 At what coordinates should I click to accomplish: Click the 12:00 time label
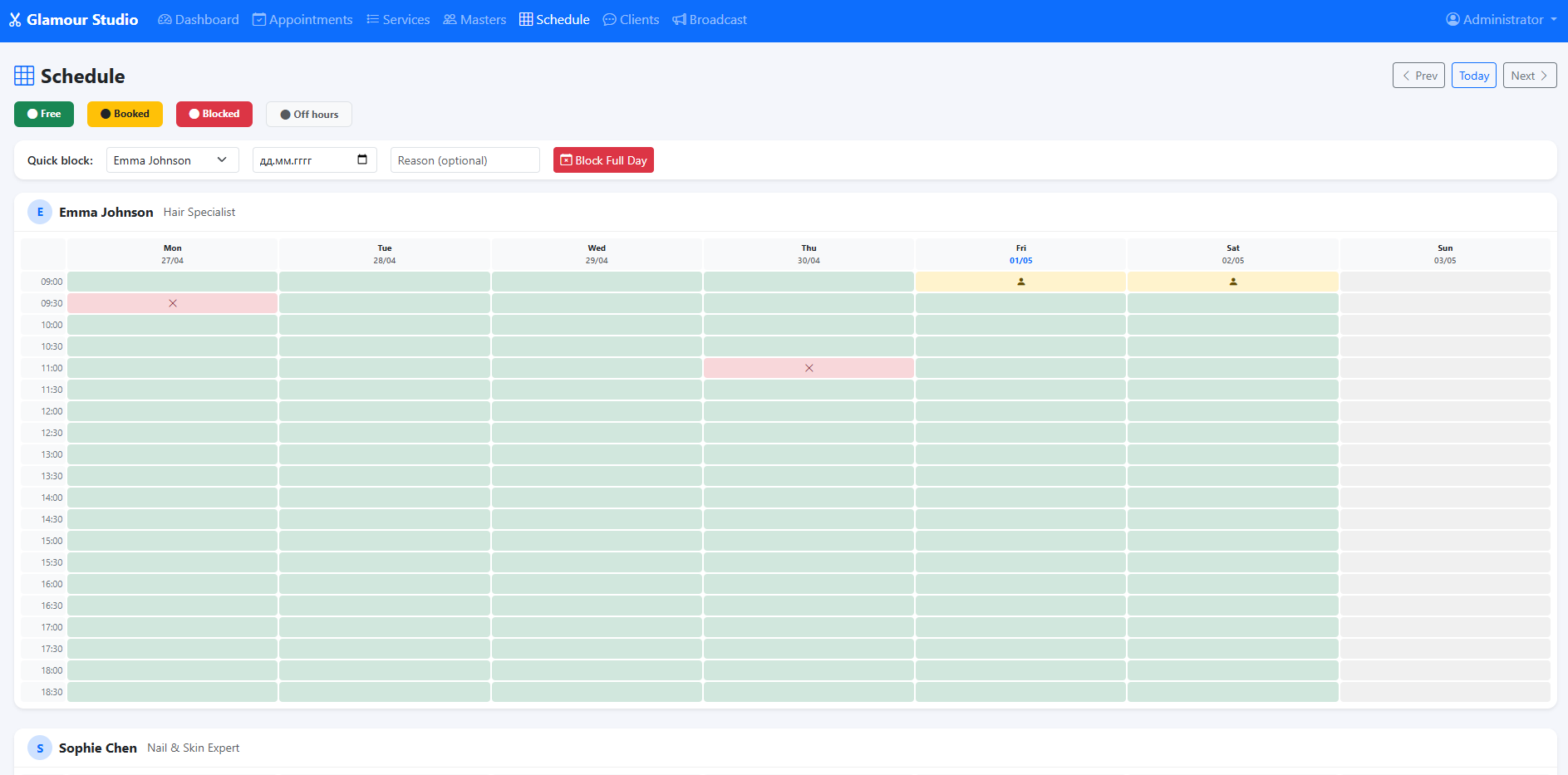point(52,411)
